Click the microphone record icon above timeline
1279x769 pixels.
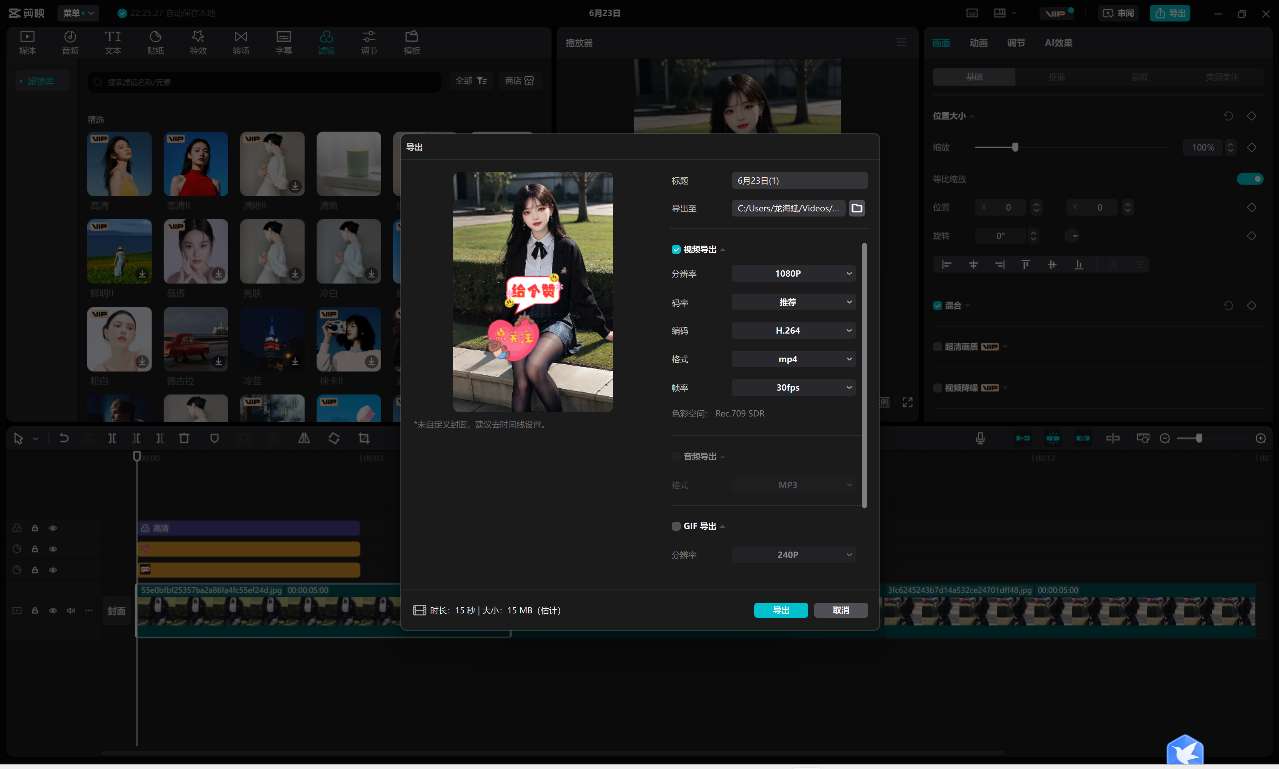[980, 438]
